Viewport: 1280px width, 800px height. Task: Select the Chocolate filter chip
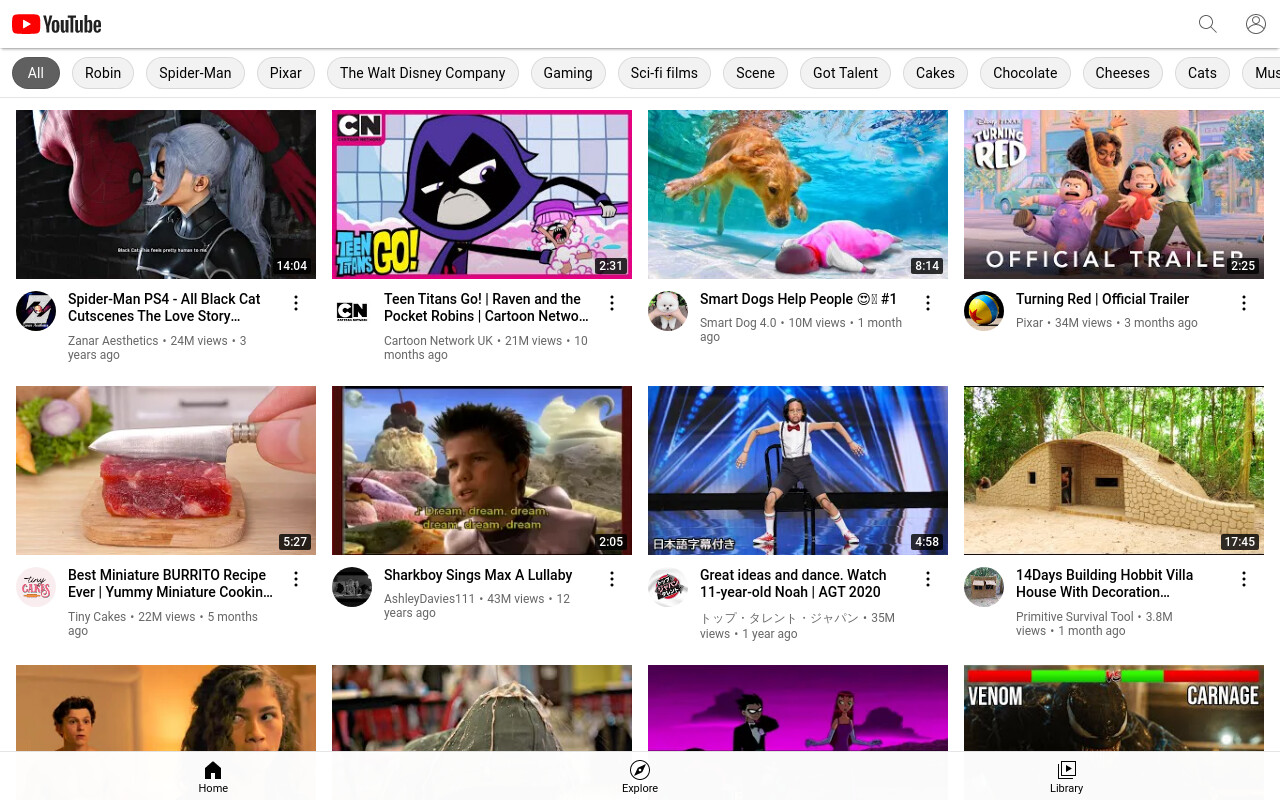coord(1025,73)
